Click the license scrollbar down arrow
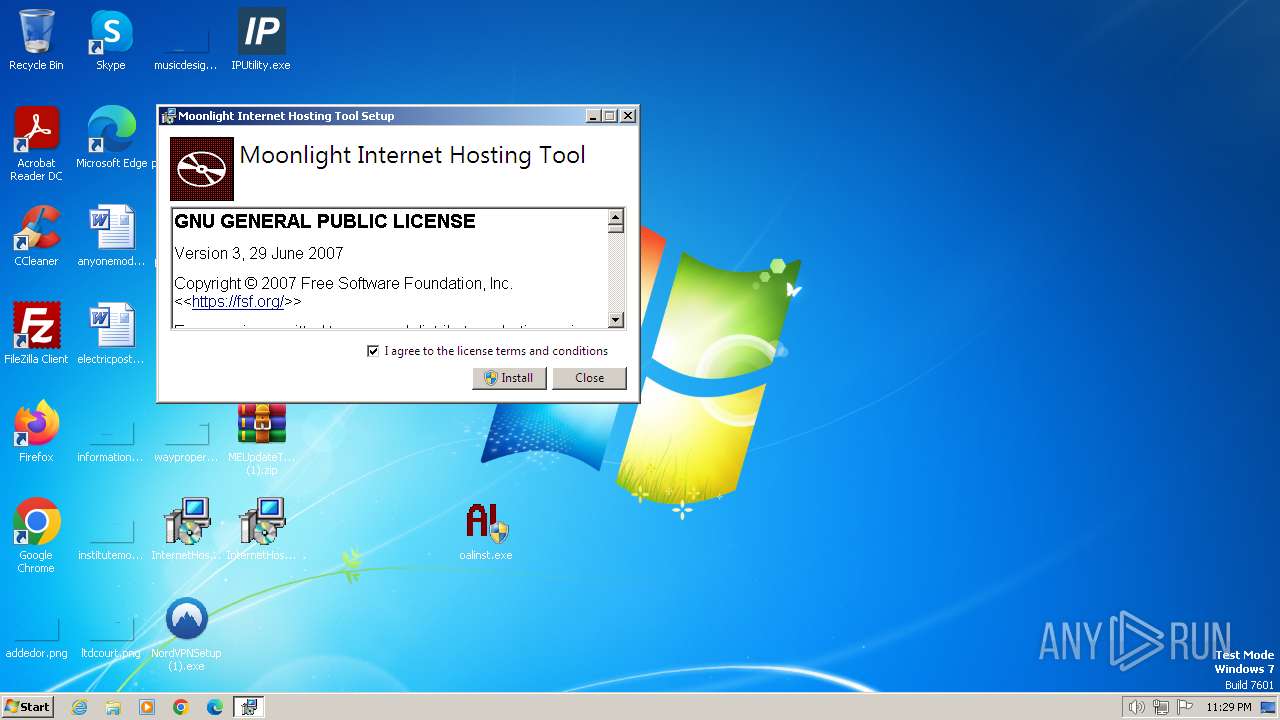Screen dimensions: 1280x720 pyautogui.click(x=616, y=320)
